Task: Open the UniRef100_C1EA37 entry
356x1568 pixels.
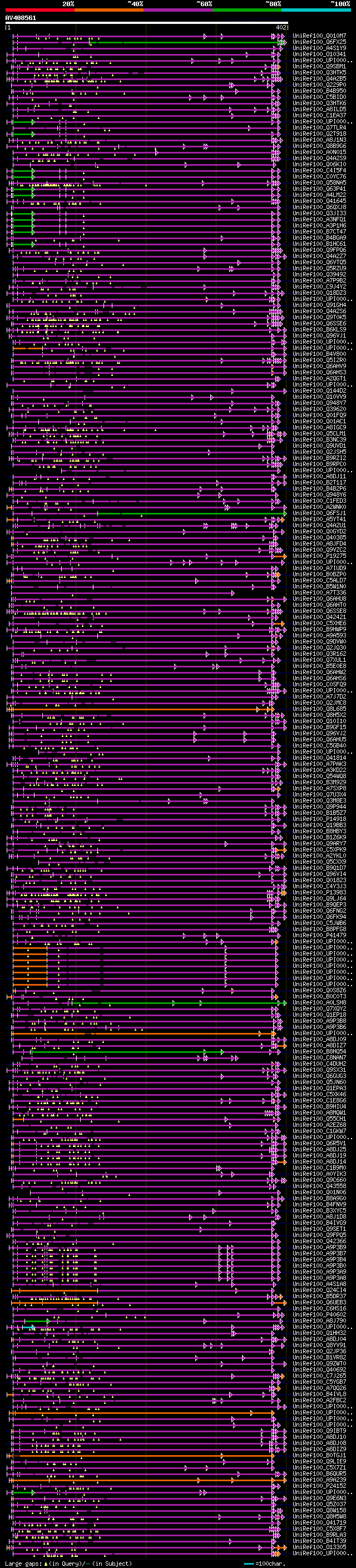Action: coord(319,115)
